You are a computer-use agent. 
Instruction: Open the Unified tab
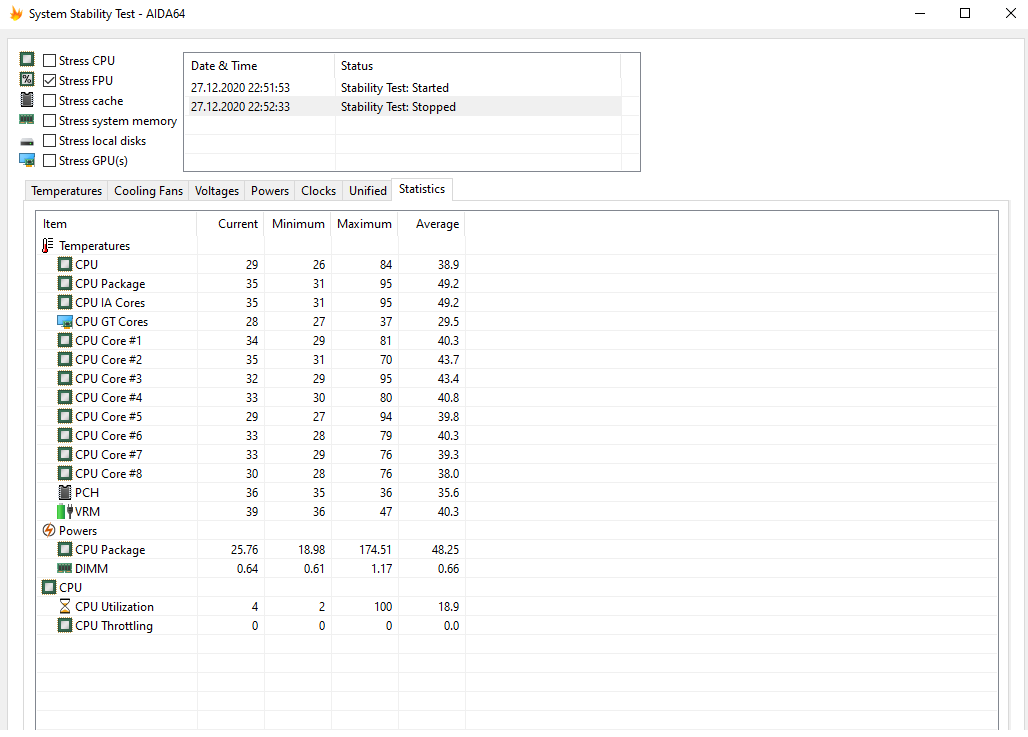367,191
